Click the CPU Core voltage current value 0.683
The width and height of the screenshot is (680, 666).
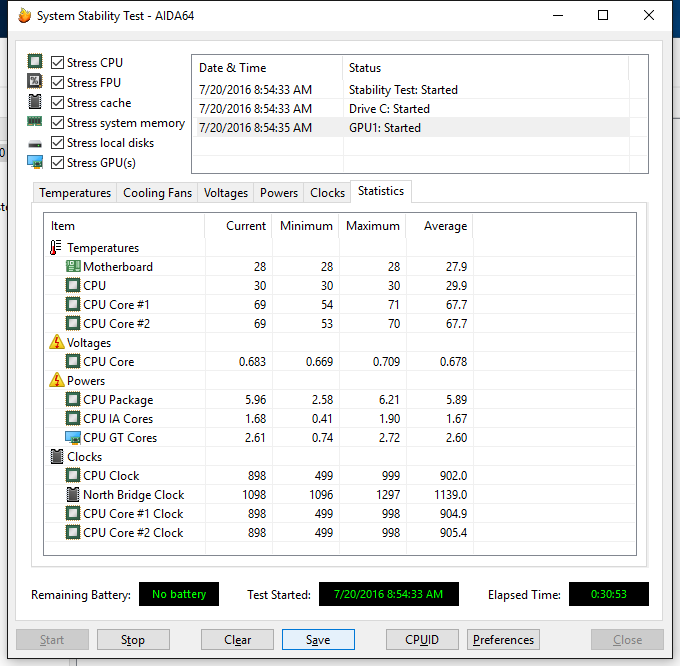tap(252, 362)
